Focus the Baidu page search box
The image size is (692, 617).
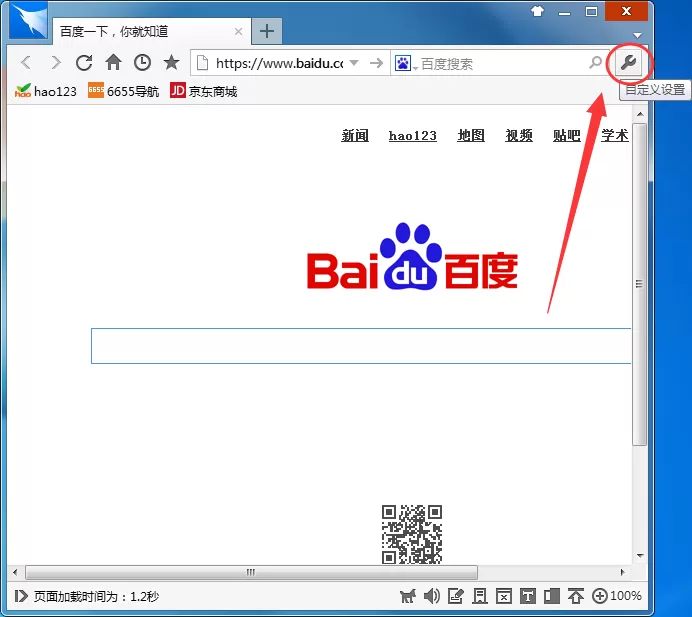click(x=361, y=346)
